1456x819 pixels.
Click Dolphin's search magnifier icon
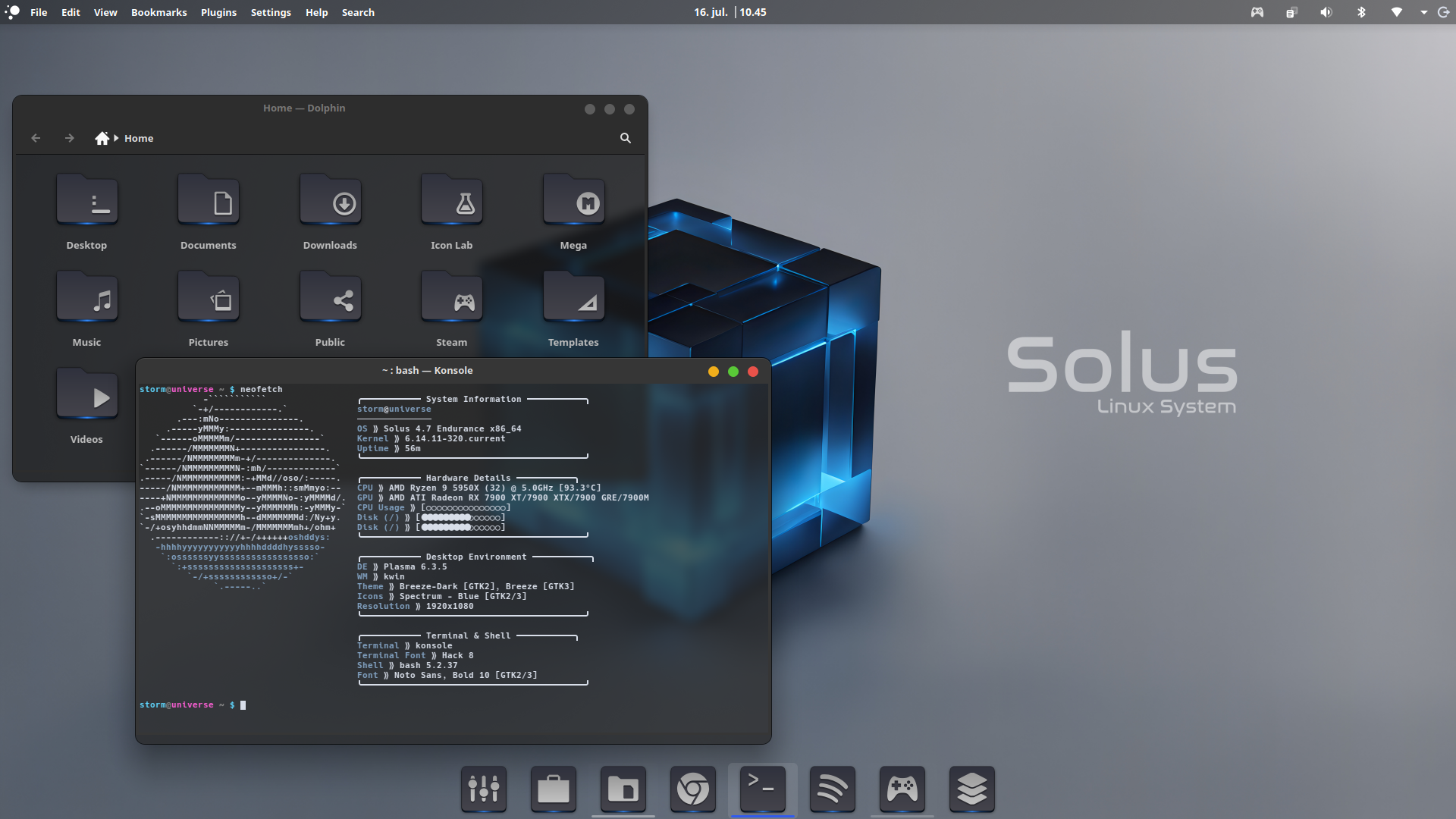point(626,138)
